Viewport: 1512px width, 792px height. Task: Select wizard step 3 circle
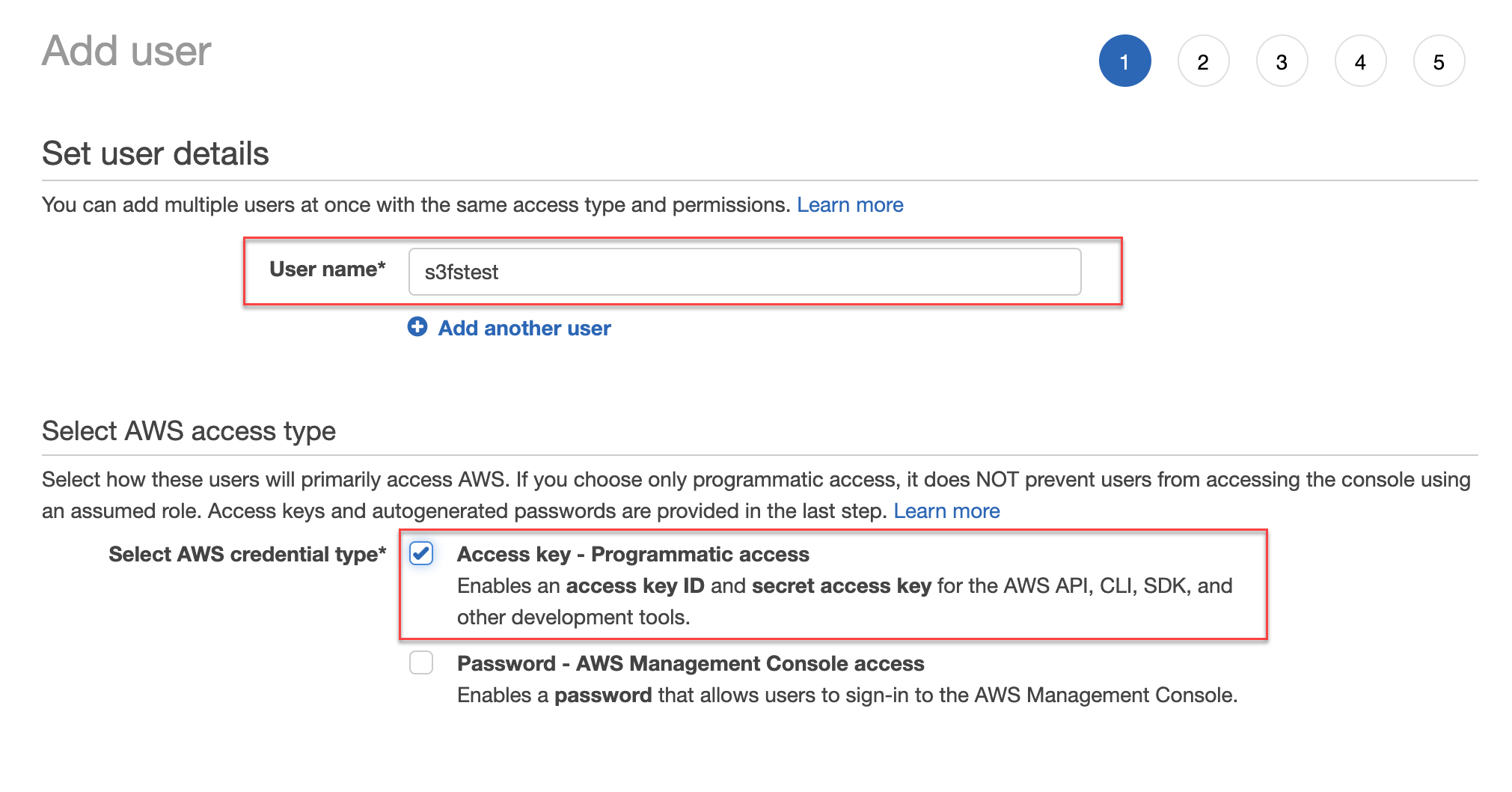(x=1282, y=61)
